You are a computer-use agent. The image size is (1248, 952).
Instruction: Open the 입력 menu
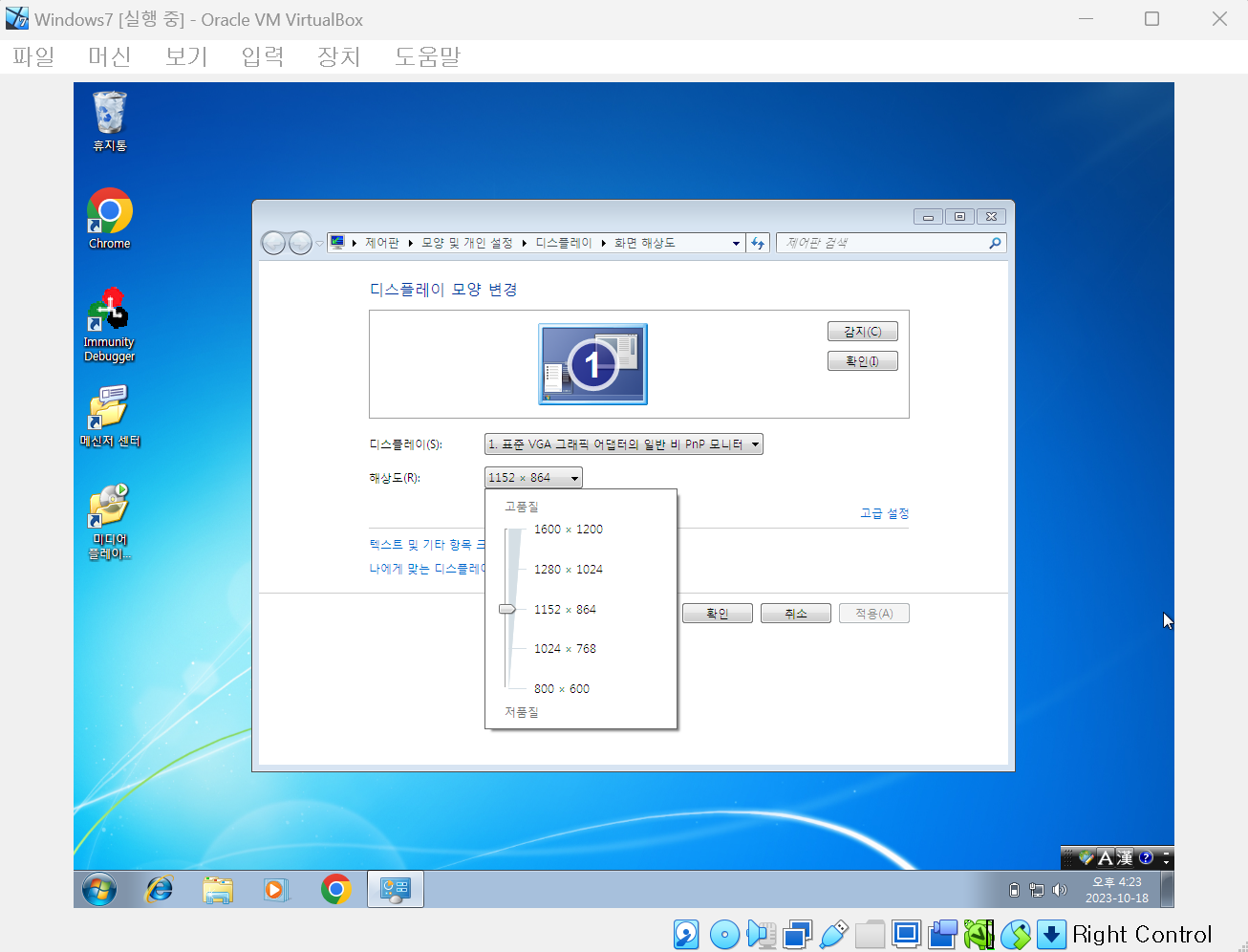click(x=263, y=56)
